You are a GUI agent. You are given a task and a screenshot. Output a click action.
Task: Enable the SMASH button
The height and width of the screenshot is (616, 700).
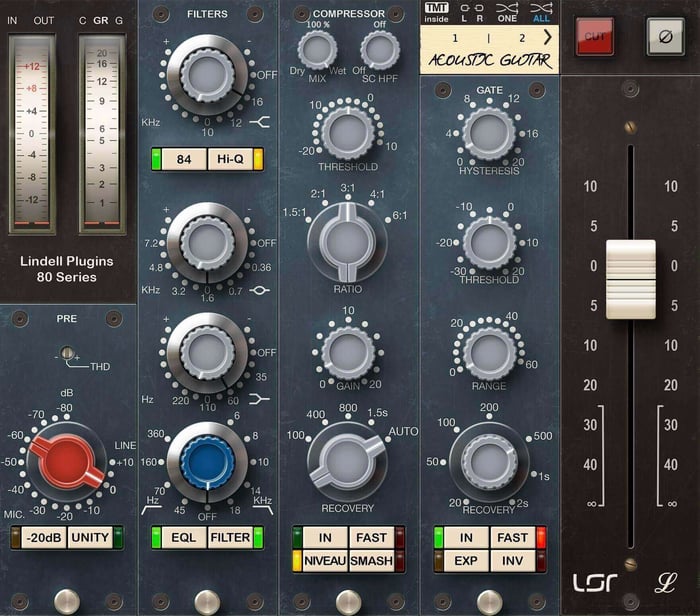pyautogui.click(x=371, y=561)
